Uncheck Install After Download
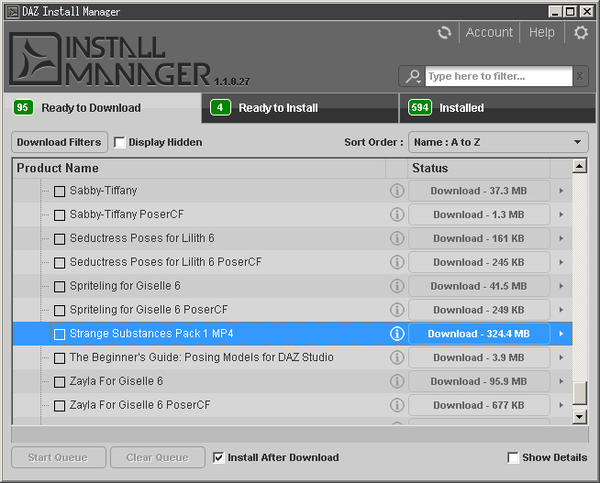Viewport: 600px width, 483px height. pyautogui.click(x=218, y=457)
